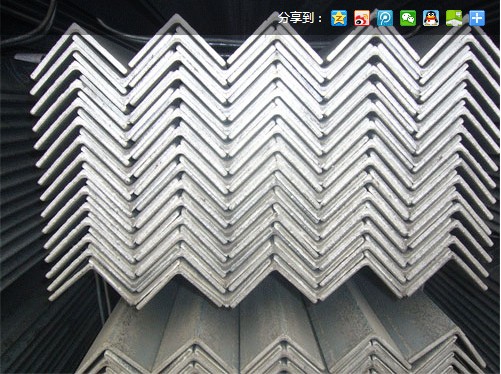Share via the green WeChat icon
Viewport: 501px width, 374px height.
tap(408, 18)
